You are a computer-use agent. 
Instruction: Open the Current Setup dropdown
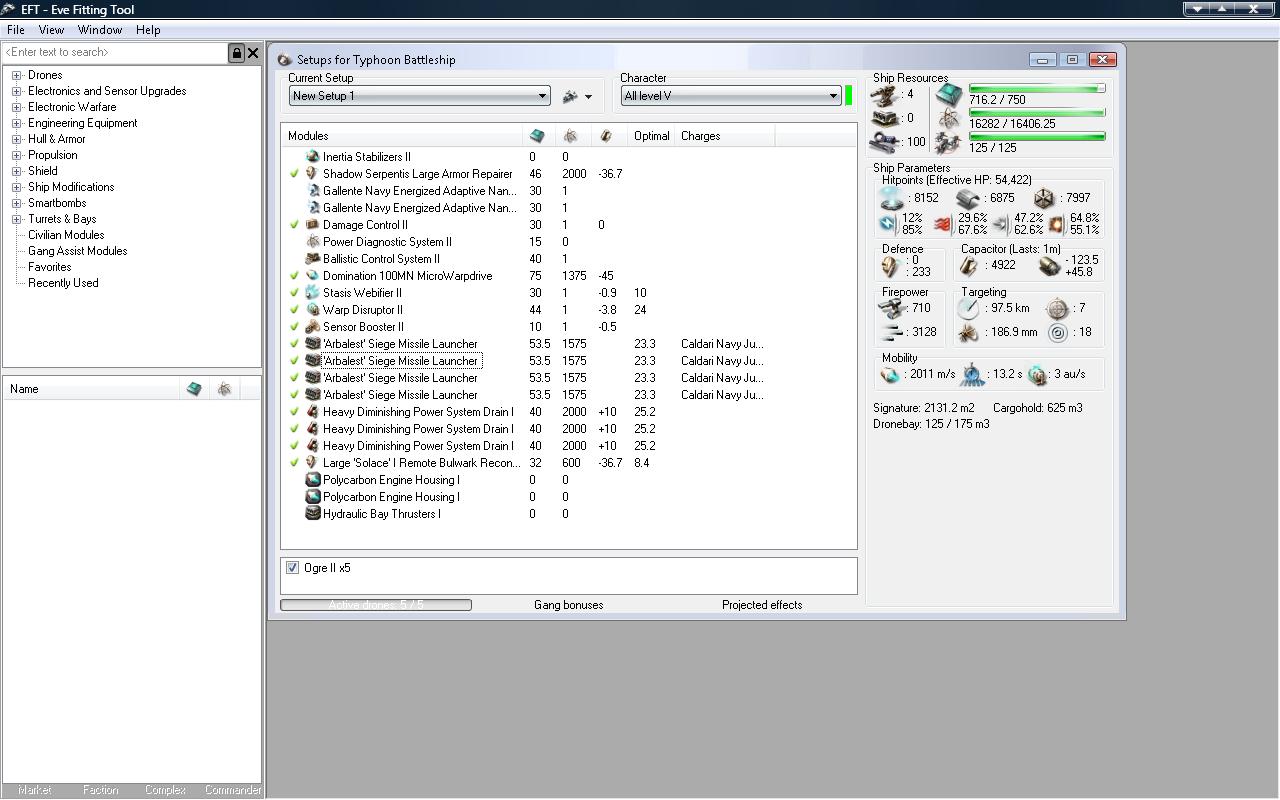(x=420, y=96)
